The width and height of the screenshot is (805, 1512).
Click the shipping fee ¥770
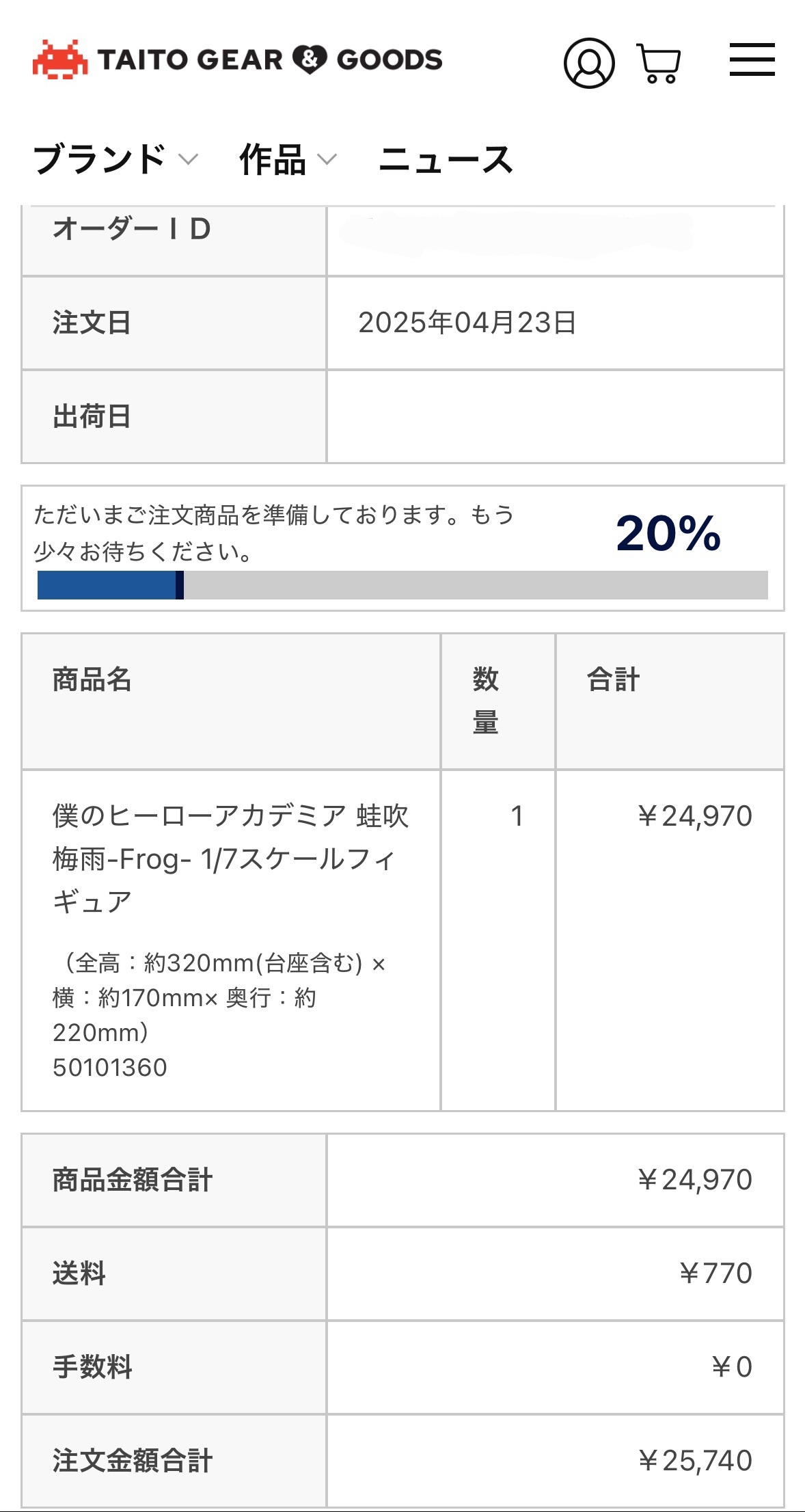[x=715, y=1273]
